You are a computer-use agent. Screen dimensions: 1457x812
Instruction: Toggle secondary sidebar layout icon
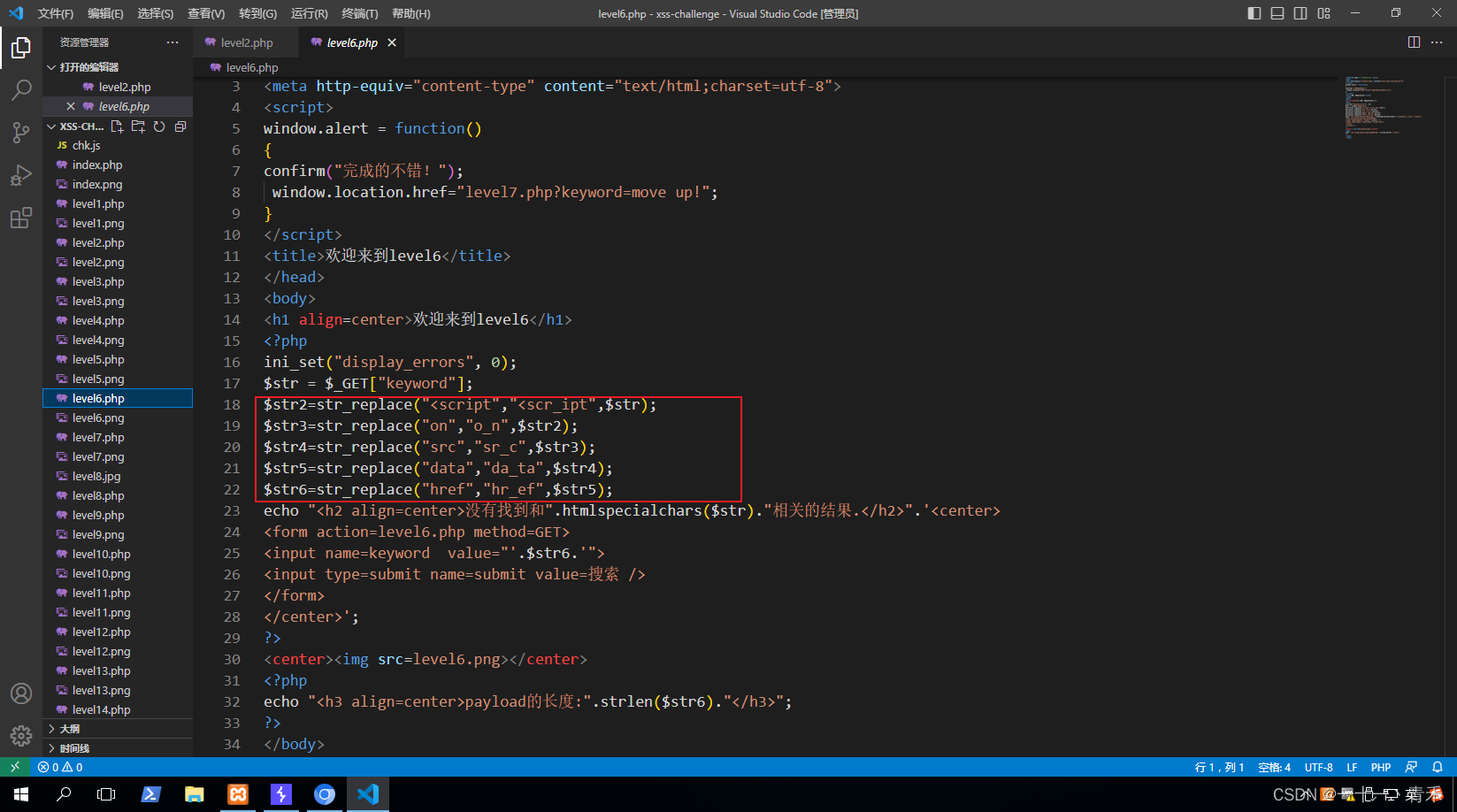(x=1300, y=13)
